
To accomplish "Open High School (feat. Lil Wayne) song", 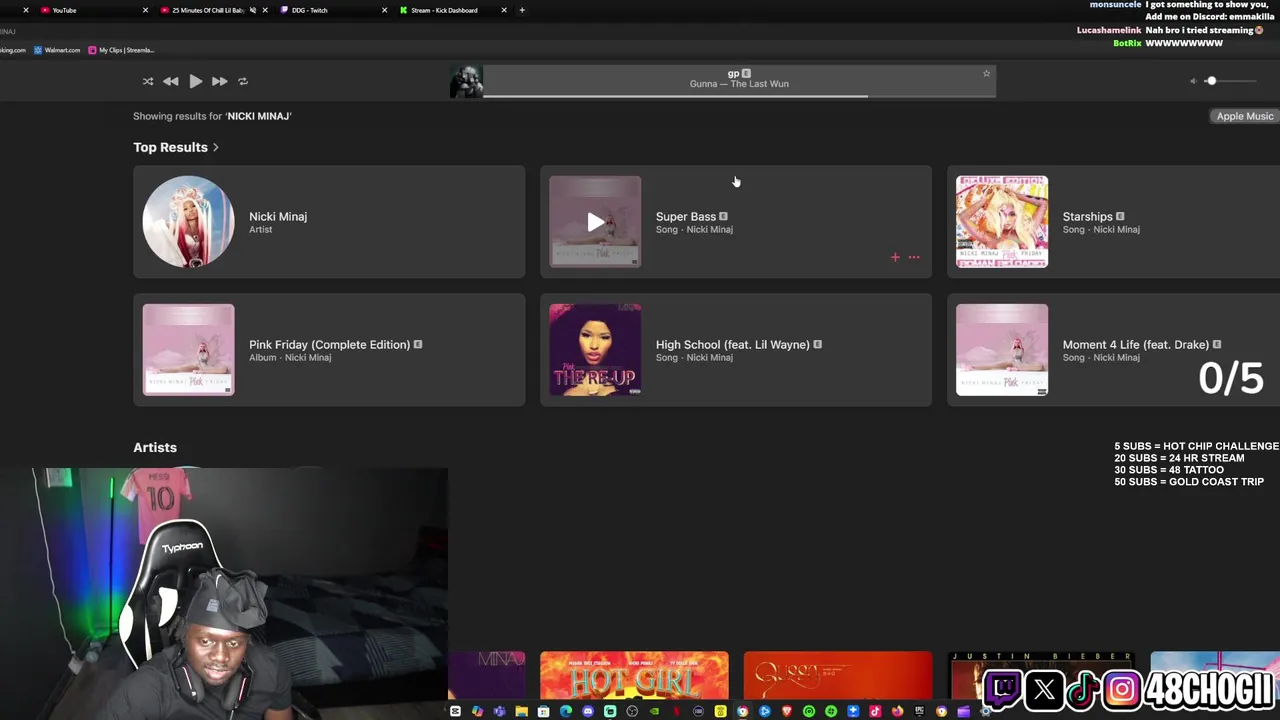I will 736,350.
